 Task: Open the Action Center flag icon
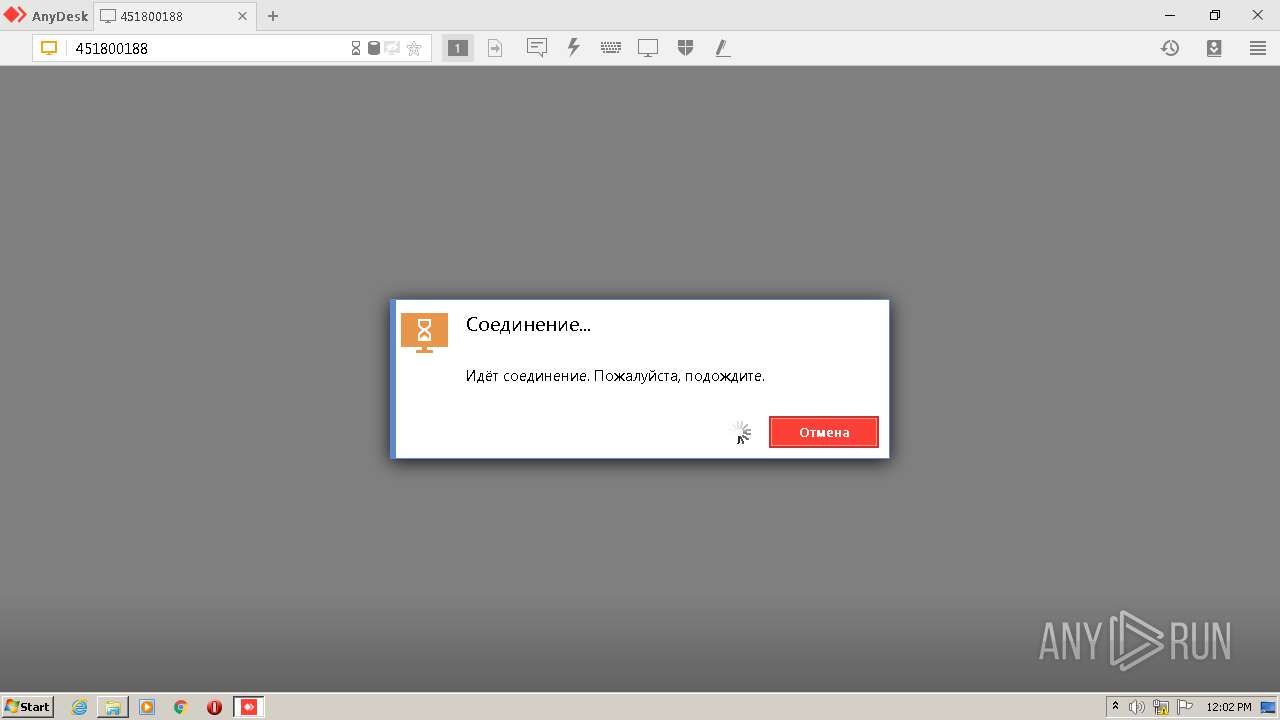tap(1185, 707)
